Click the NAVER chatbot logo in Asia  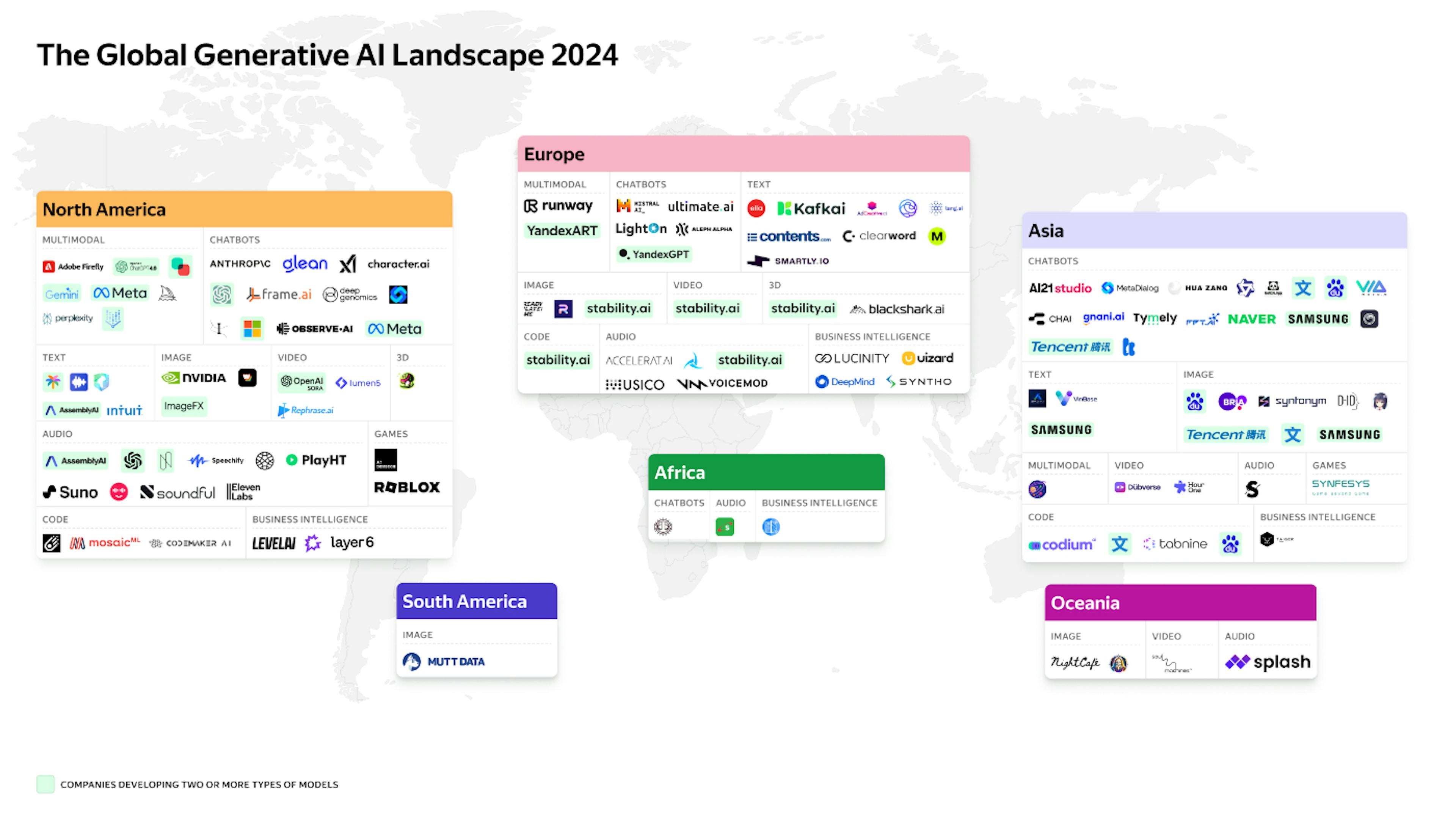(x=1251, y=319)
